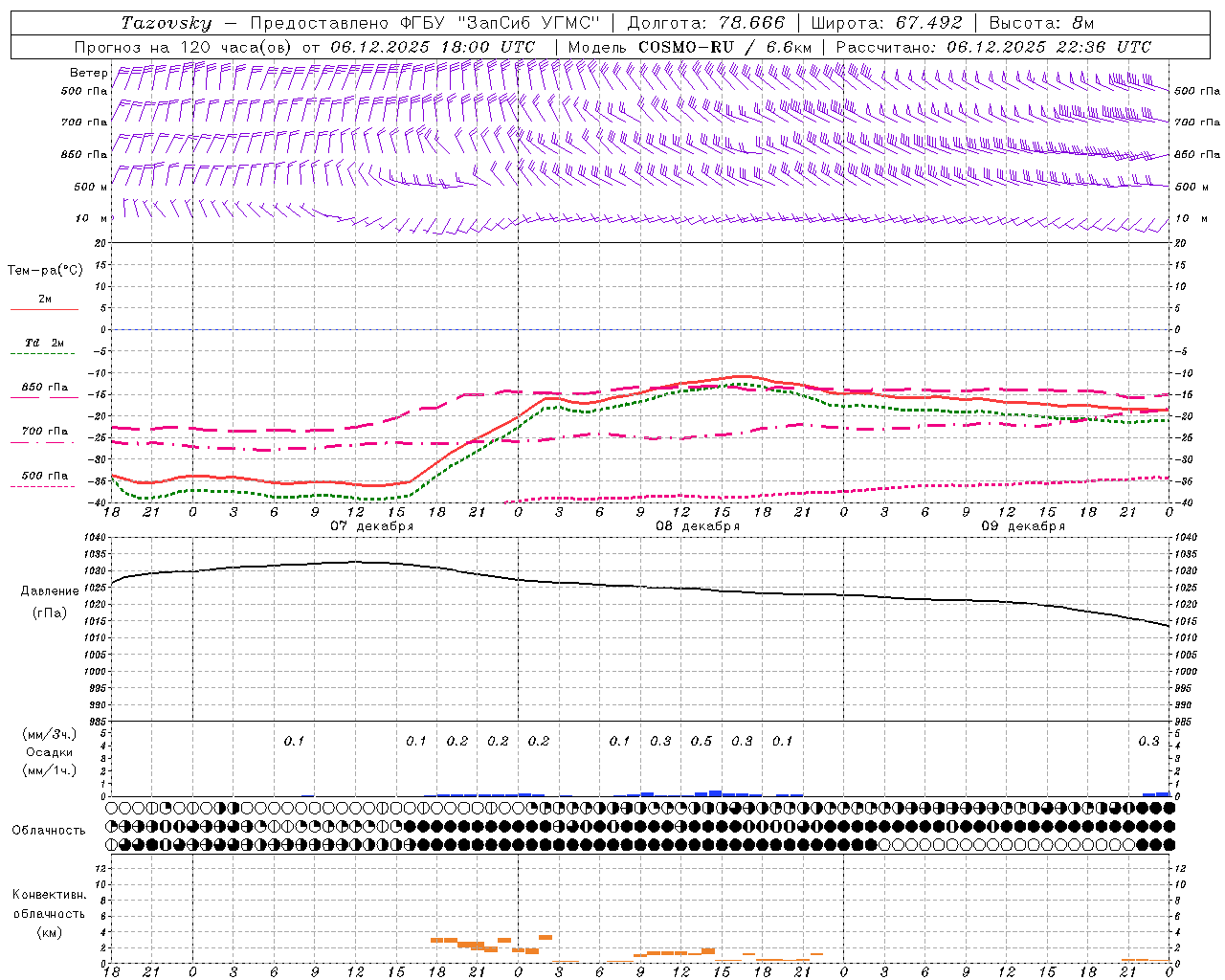Click the 500 м wind level label on the left
Image resolution: width=1225 pixels, height=980 pixels.
90,187
